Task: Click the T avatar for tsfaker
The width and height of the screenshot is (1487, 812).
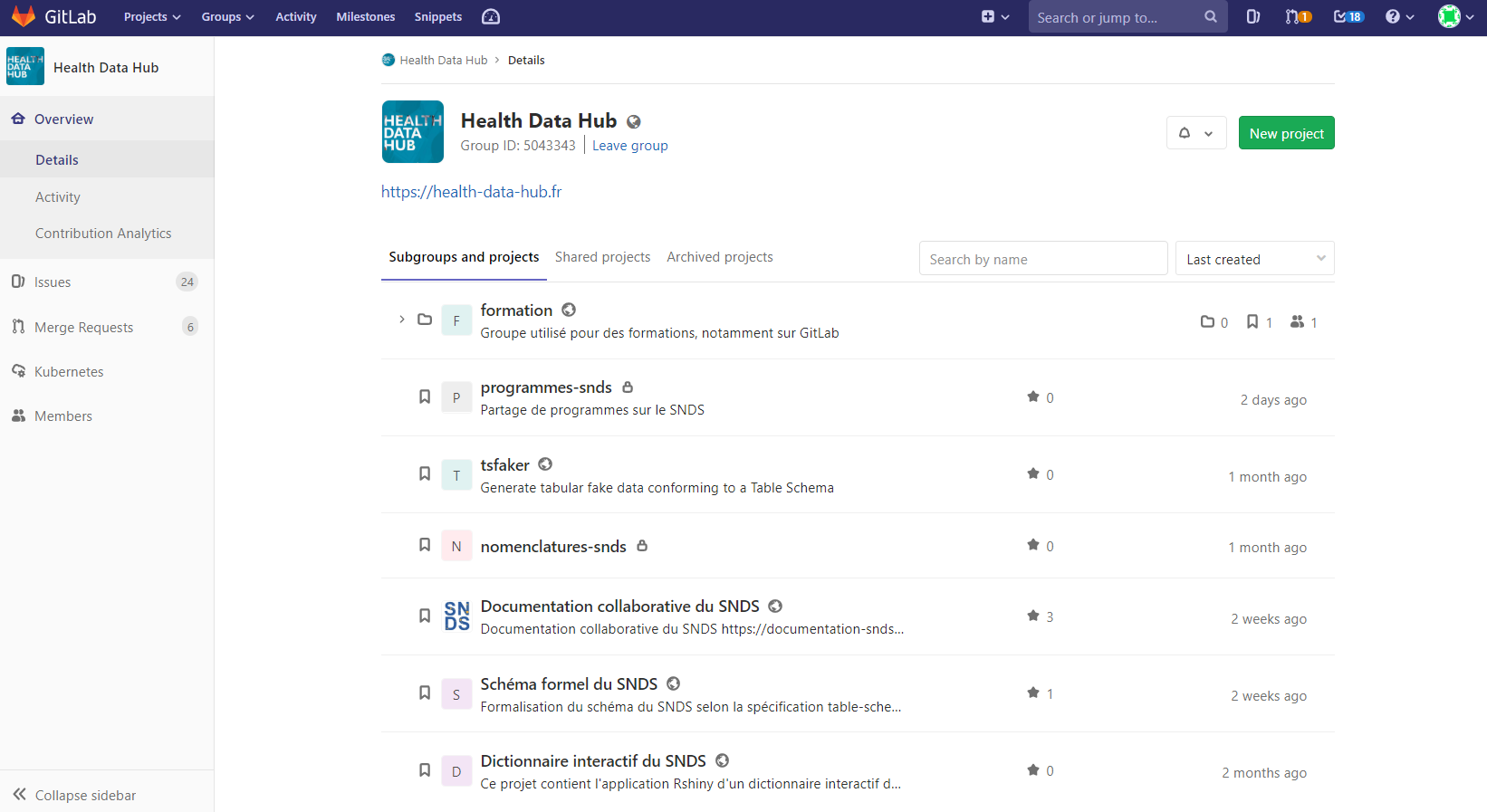Action: [x=456, y=474]
